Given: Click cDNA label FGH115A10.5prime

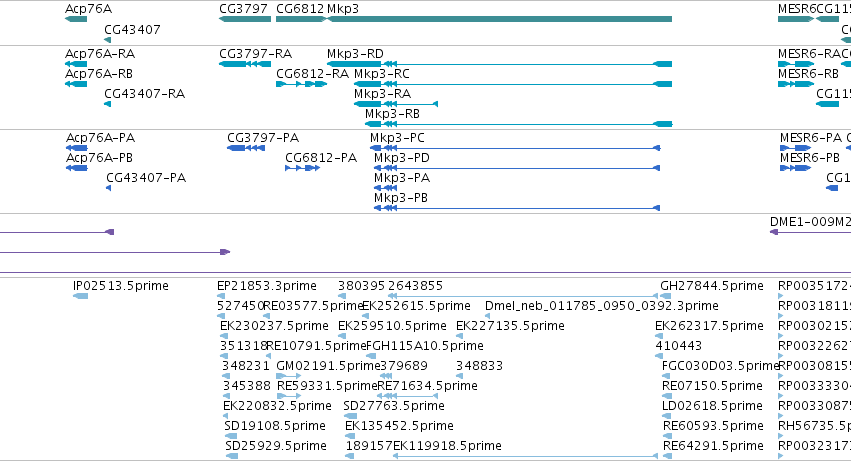Looking at the screenshot, I should pyautogui.click(x=425, y=346).
